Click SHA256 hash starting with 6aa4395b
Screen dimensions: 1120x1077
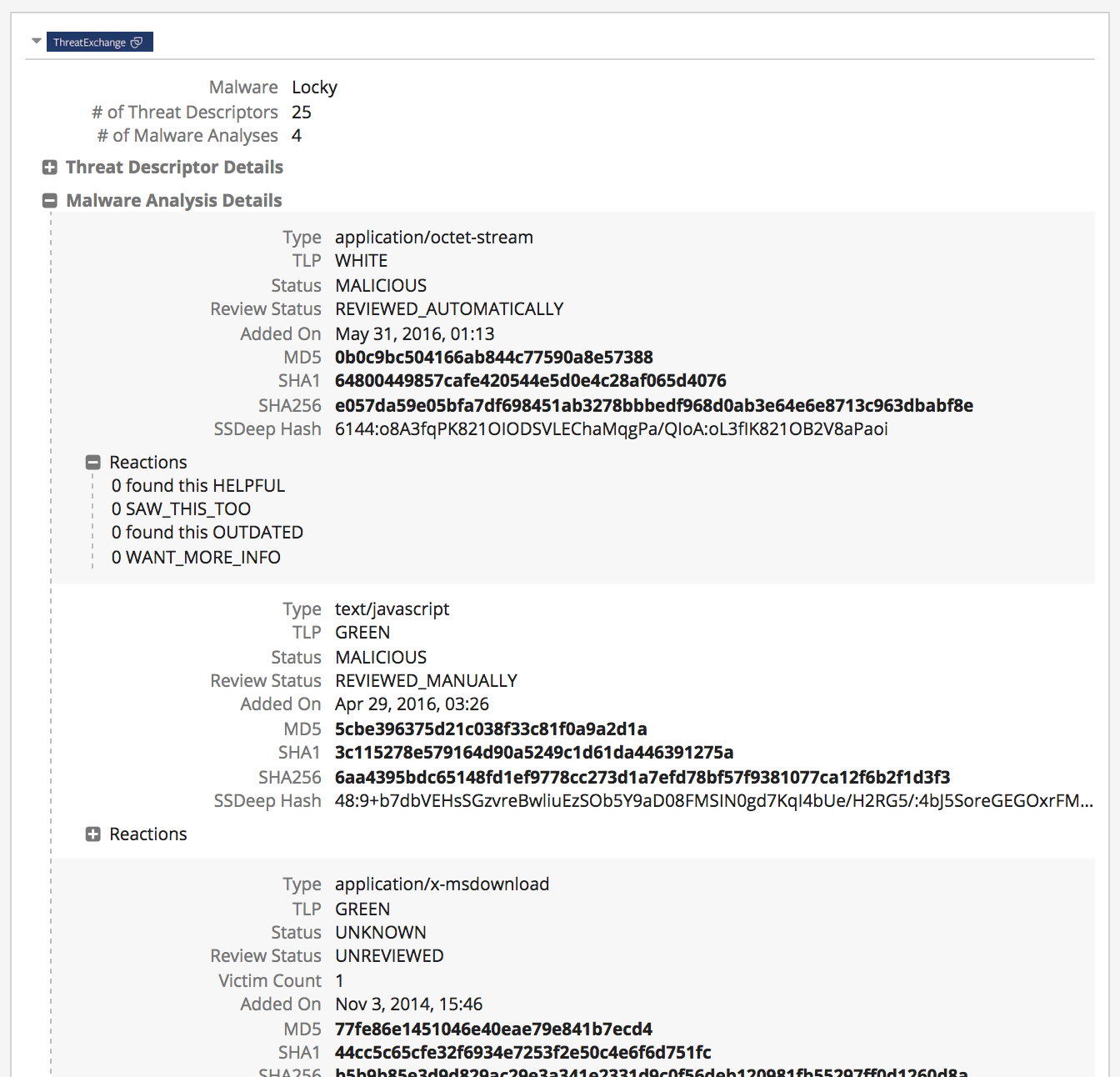coord(642,778)
